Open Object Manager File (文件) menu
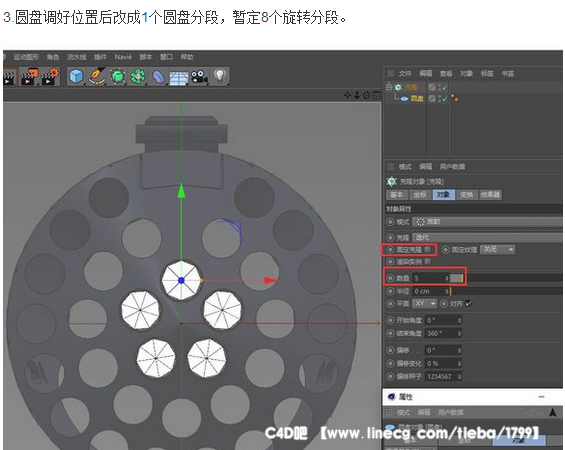 click(x=405, y=73)
